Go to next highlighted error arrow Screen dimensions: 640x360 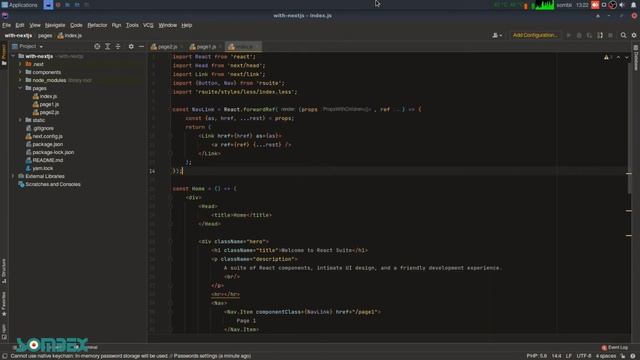pos(627,57)
